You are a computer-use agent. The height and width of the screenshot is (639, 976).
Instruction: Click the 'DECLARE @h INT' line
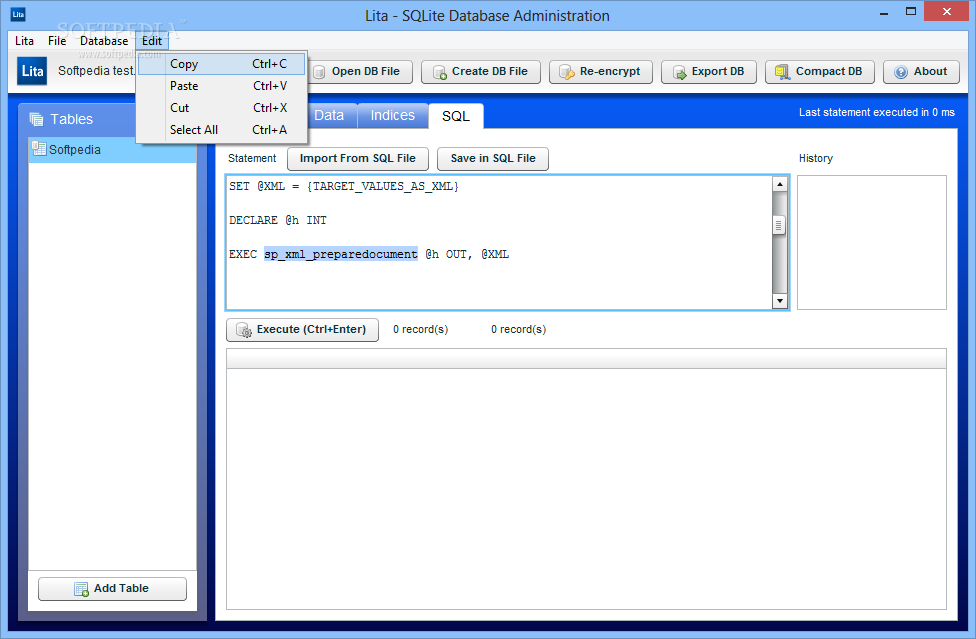click(x=278, y=220)
